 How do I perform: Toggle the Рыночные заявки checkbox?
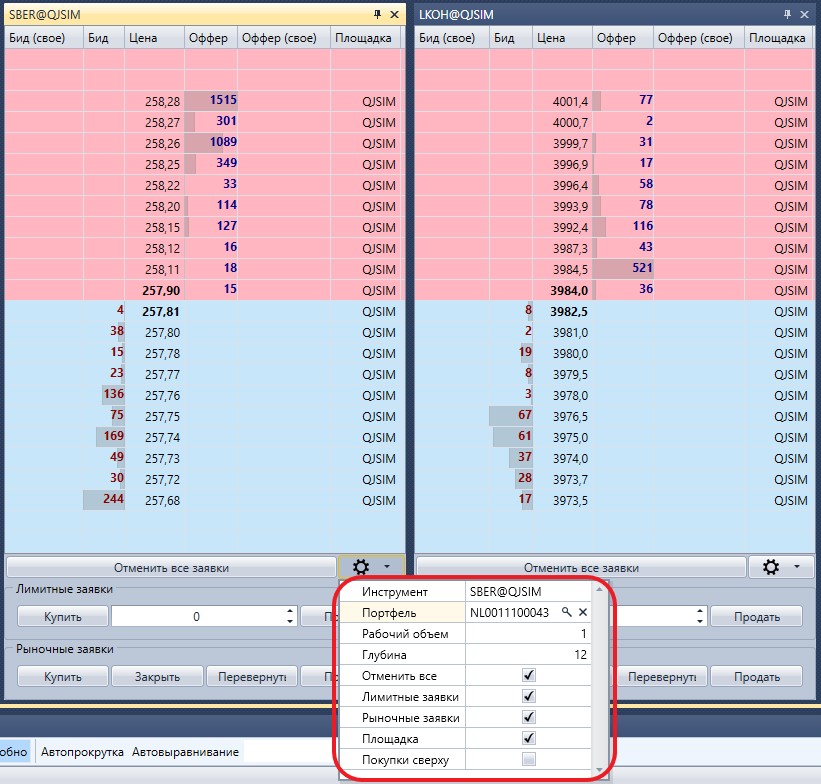[529, 717]
